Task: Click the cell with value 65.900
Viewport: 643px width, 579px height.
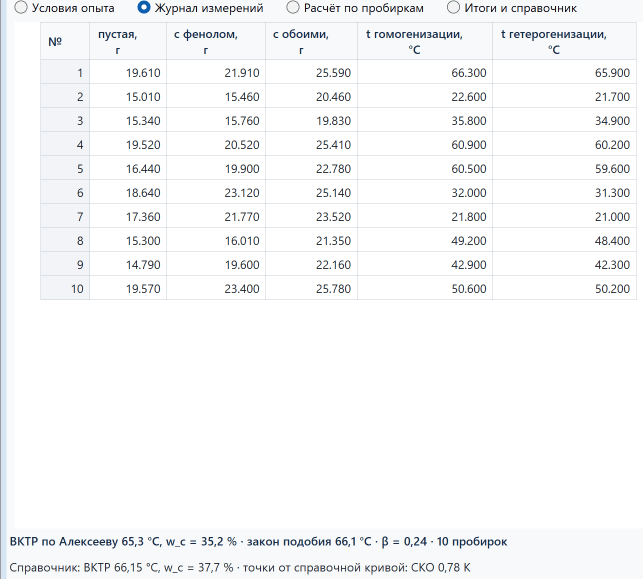Action: [564, 73]
